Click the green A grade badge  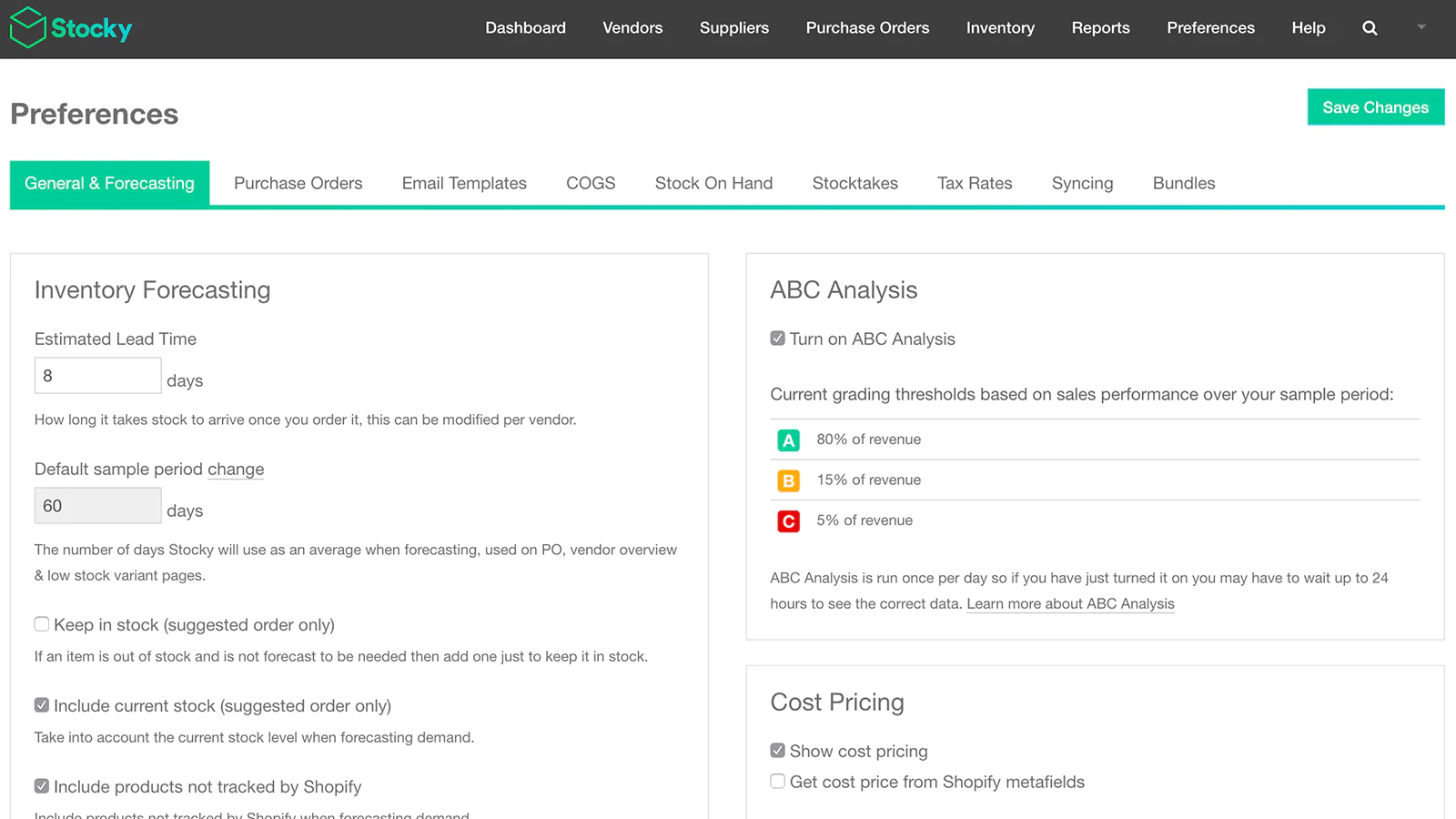click(x=788, y=440)
